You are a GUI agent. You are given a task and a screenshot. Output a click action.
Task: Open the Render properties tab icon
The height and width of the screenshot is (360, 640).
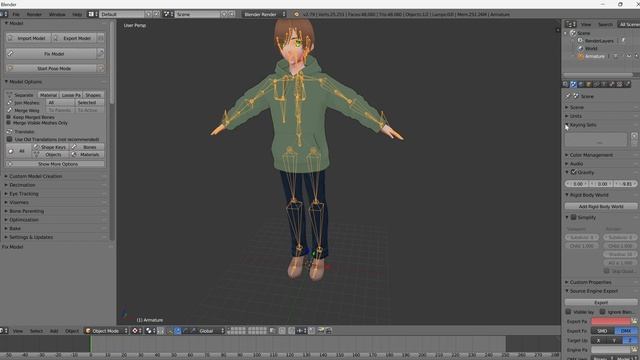(566, 84)
